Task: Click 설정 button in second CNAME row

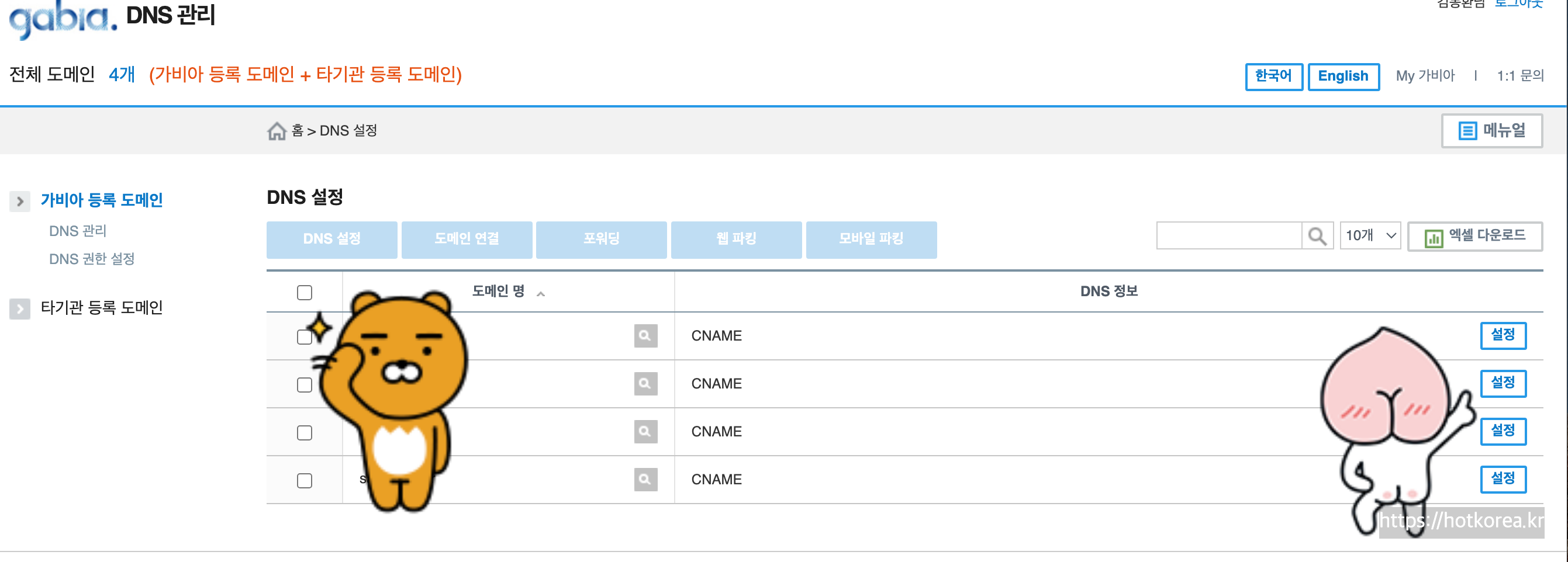Action: [x=1504, y=384]
